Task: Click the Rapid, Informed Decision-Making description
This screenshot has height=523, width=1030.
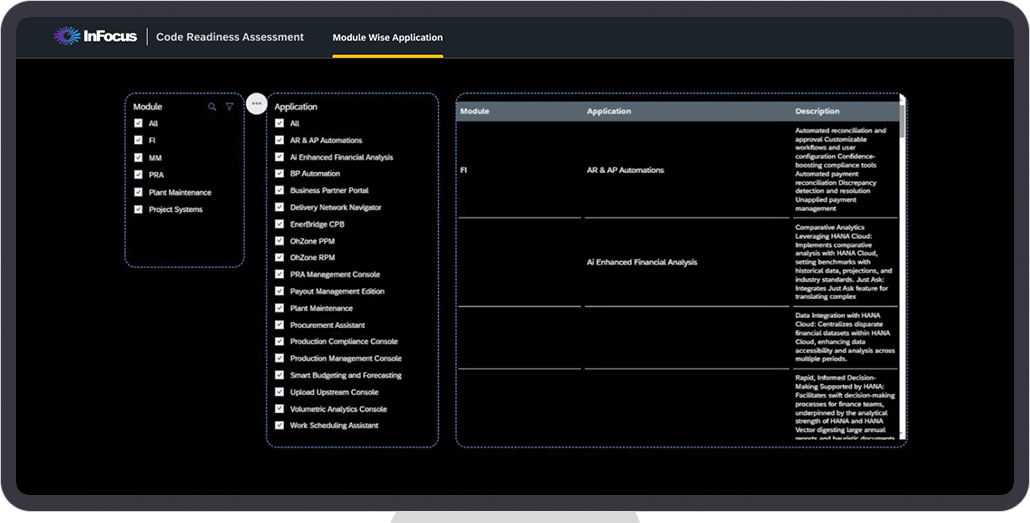Action: pos(843,407)
